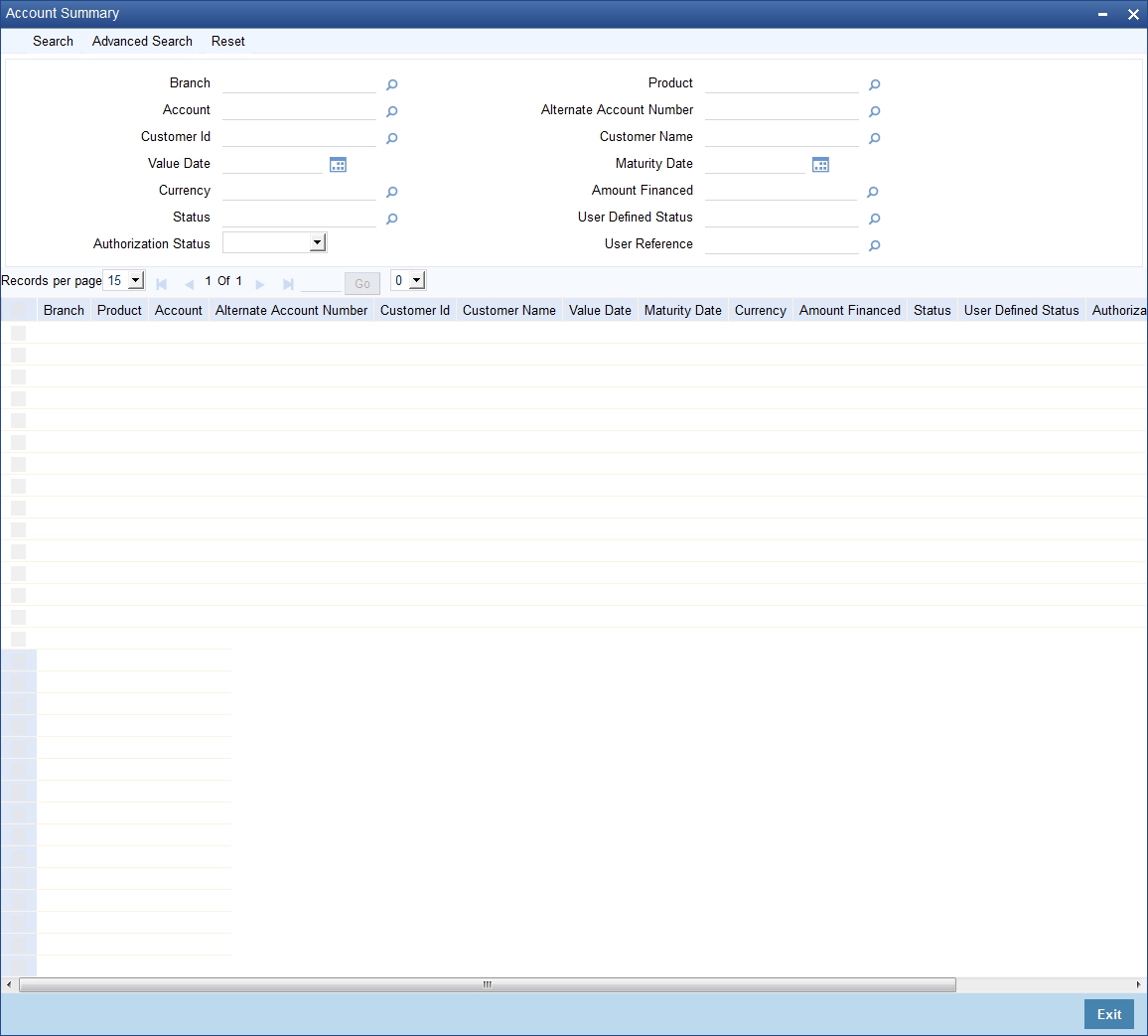Go to the next page of records

pyautogui.click(x=260, y=284)
